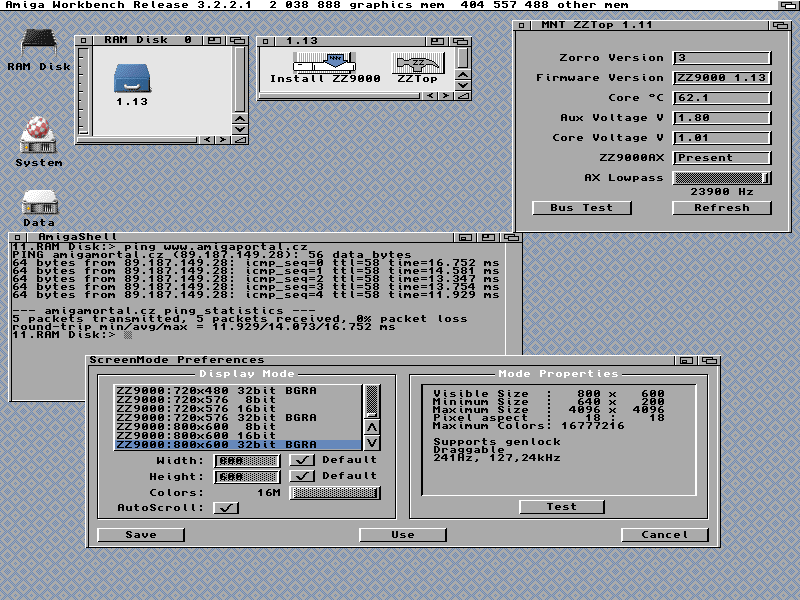Toggle the Width Default checkbox
The height and width of the screenshot is (600, 800).
301,461
